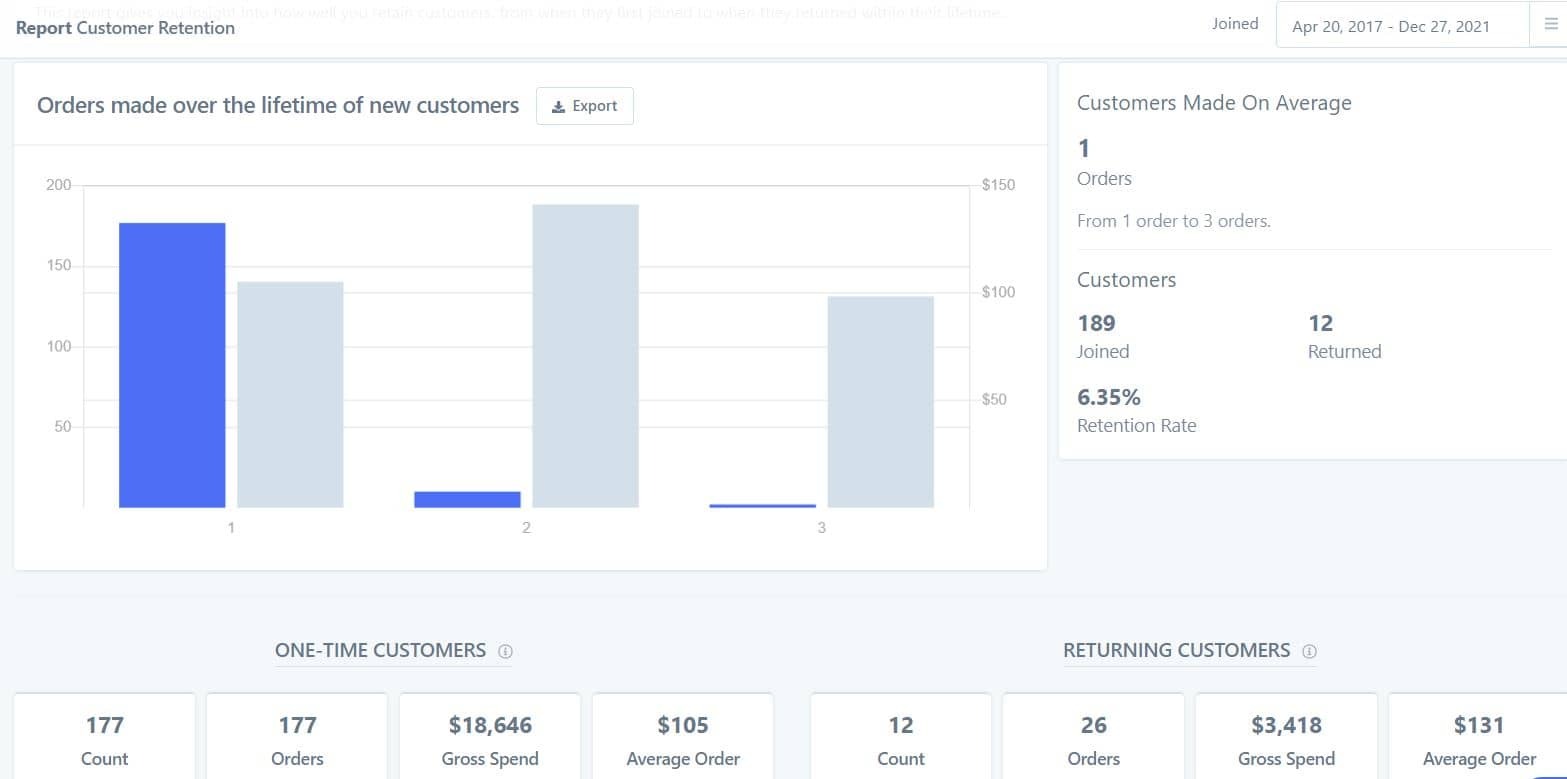Viewport: 1567px width, 779px height.
Task: Click the 'Apr 20, 2017 - Dec 27, 2021' field
Action: click(x=1390, y=26)
